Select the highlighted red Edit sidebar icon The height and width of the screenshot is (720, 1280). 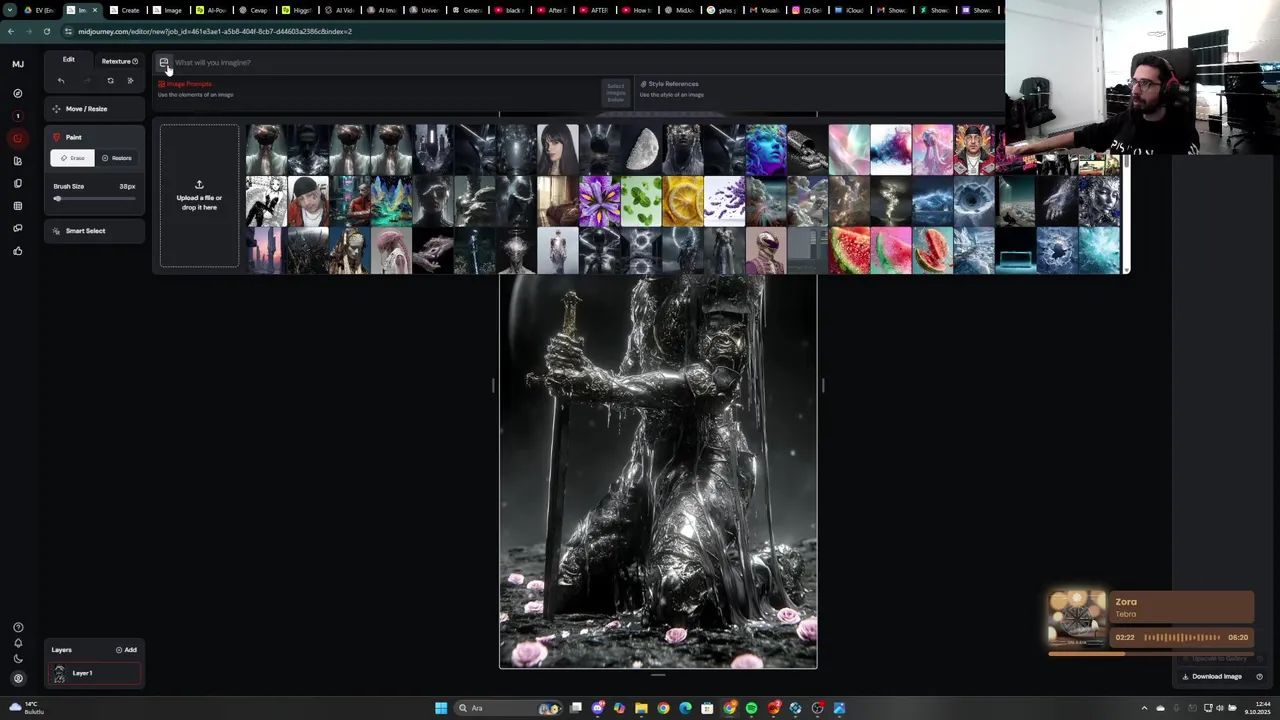(18, 138)
